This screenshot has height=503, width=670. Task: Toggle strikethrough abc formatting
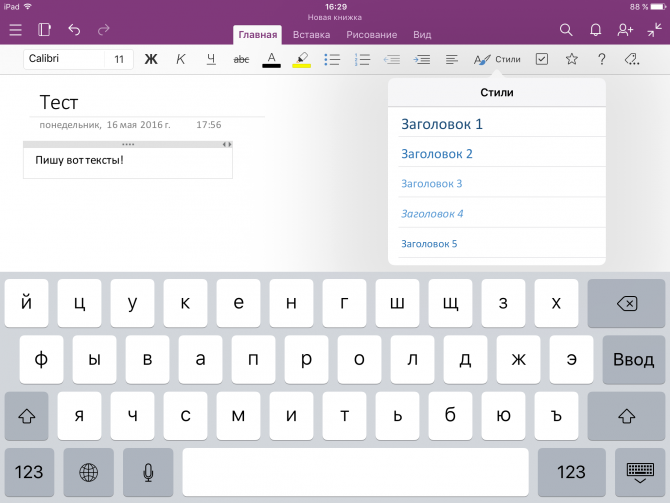coord(241,59)
